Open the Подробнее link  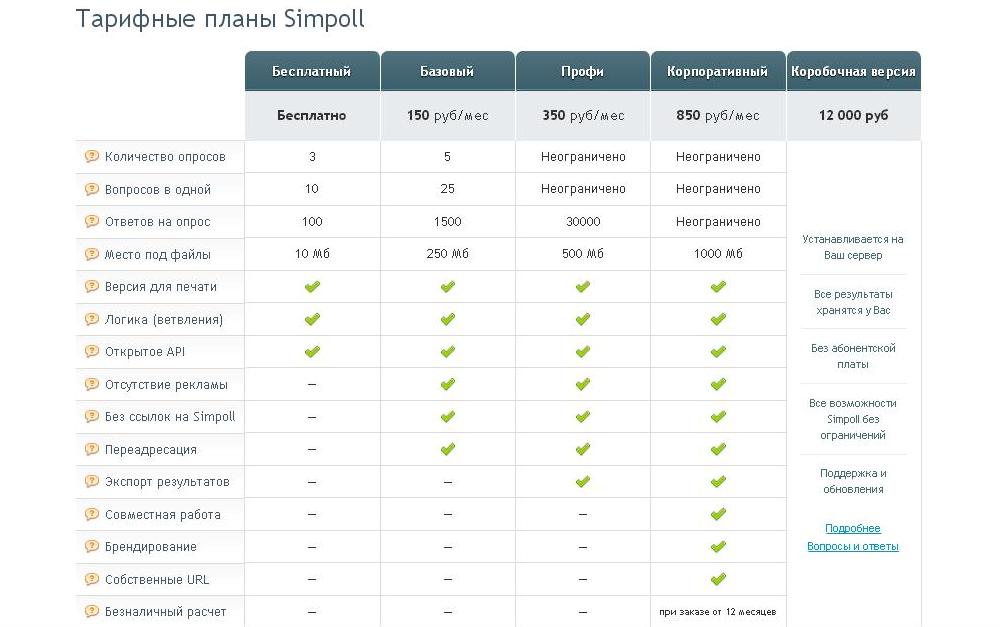tap(853, 528)
